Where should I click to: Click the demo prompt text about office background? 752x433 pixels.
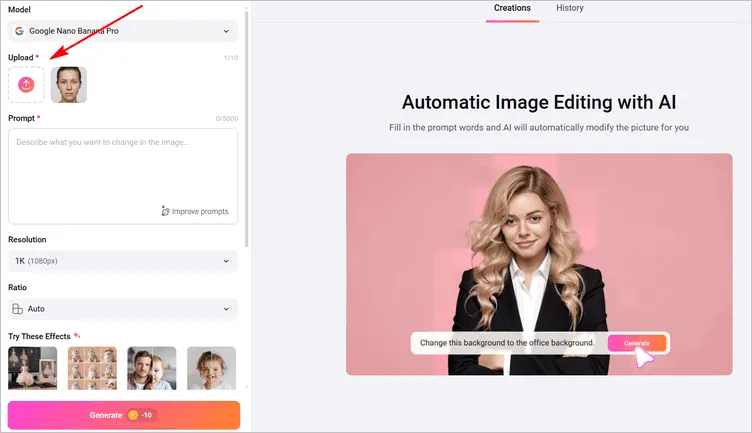(x=507, y=343)
